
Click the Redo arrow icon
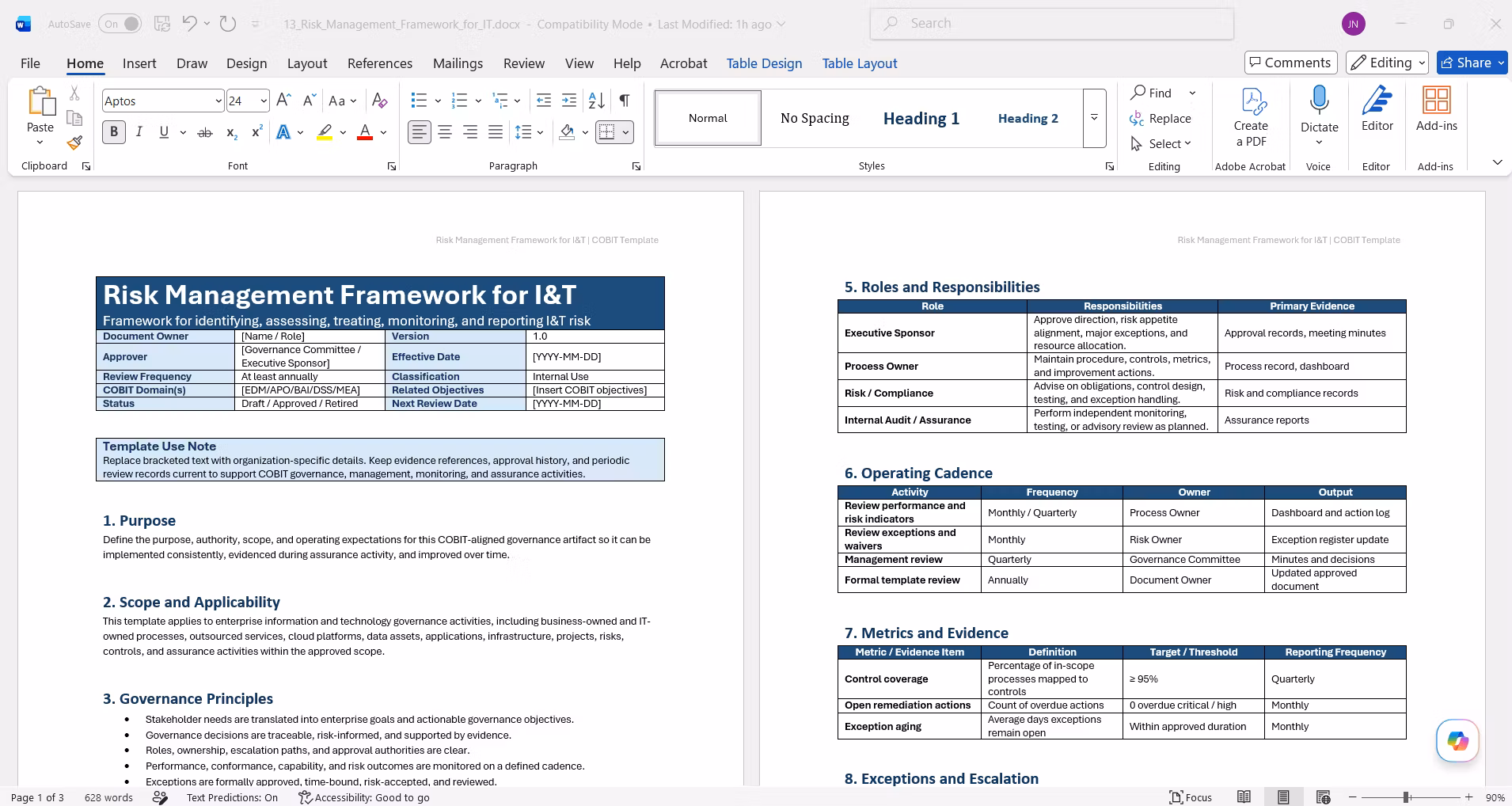tap(228, 24)
